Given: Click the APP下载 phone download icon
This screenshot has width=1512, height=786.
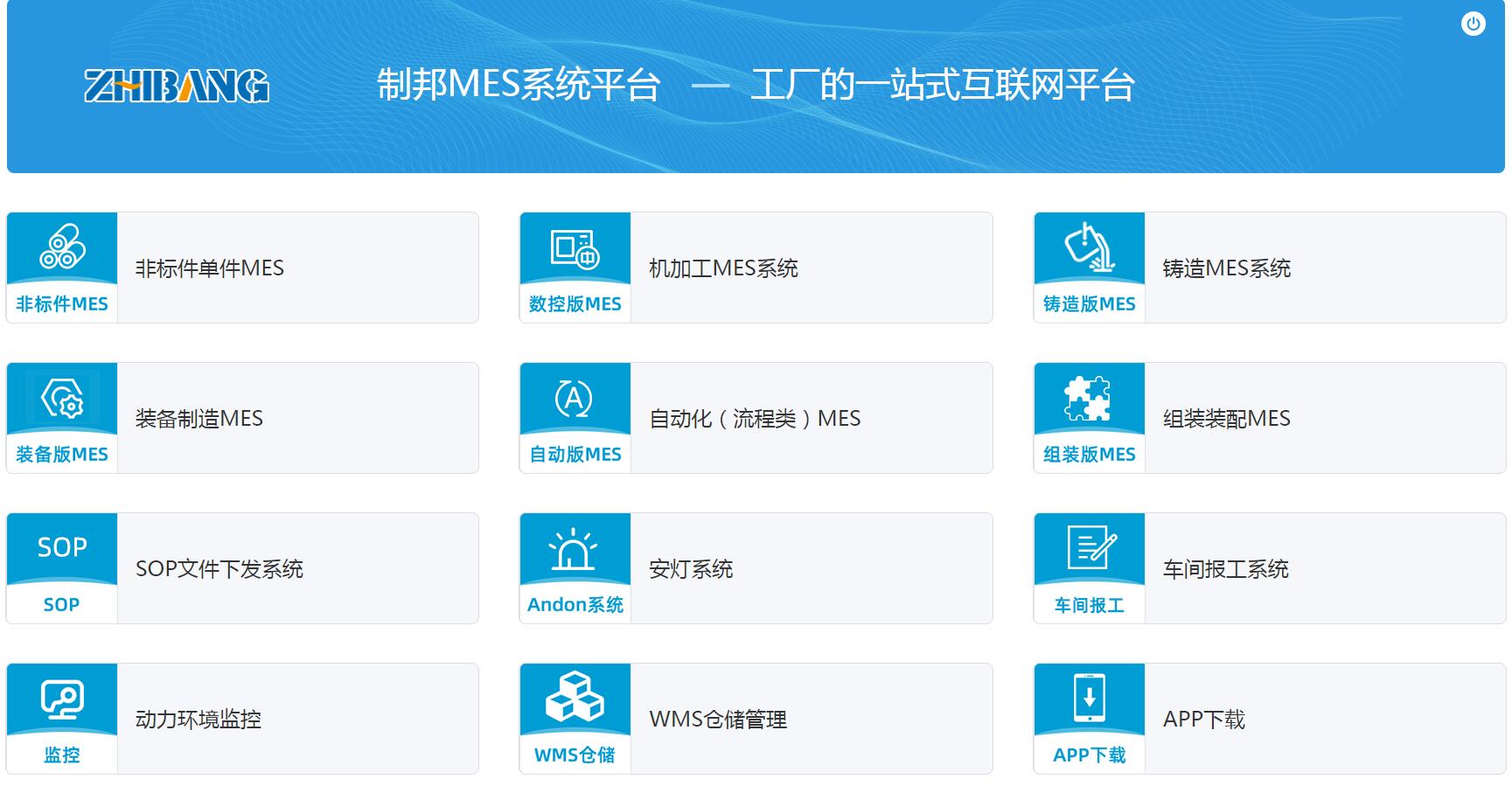Looking at the screenshot, I should point(1089,698).
